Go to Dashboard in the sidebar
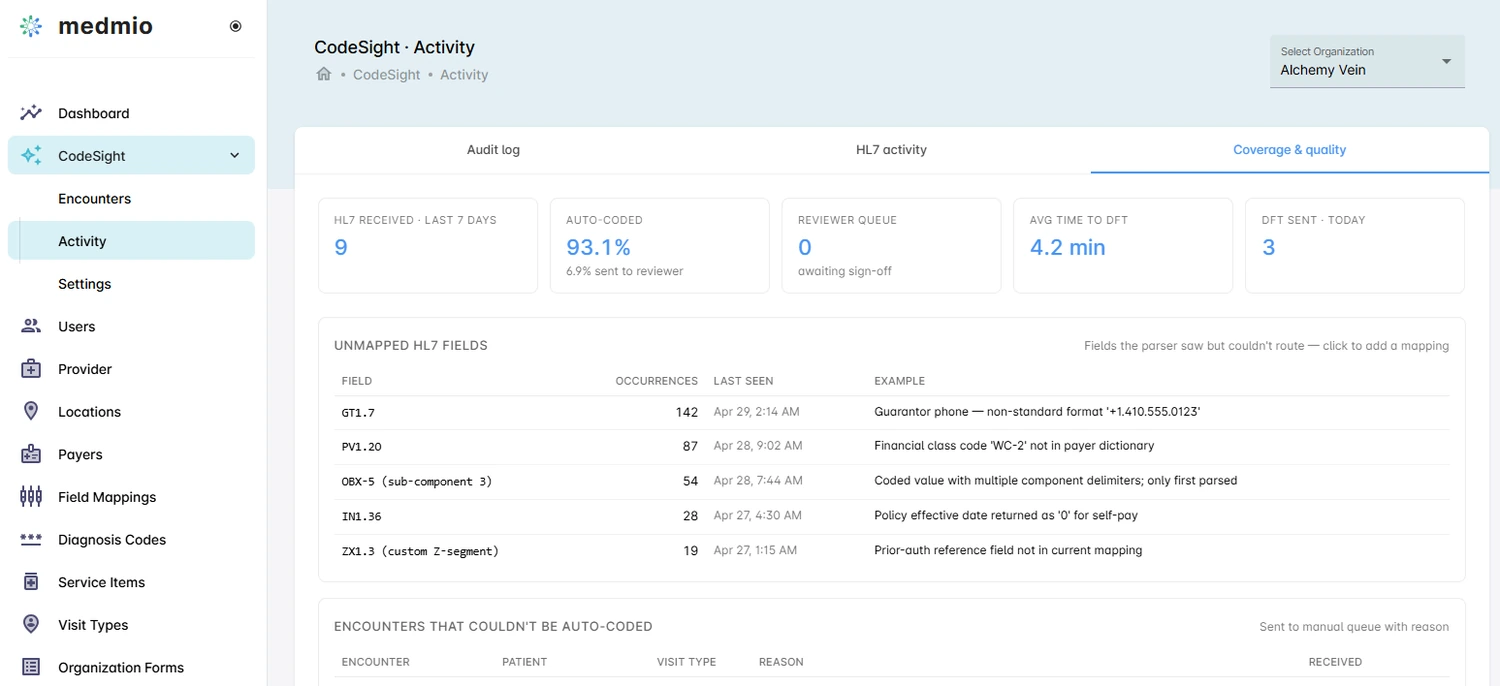The height and width of the screenshot is (686, 1500). 131,113
